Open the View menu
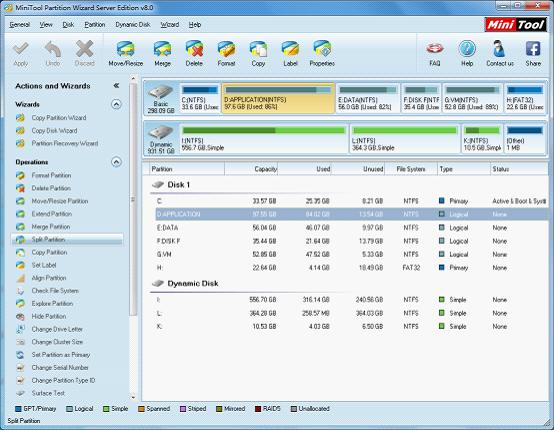The height and width of the screenshot is (430, 554). pos(46,25)
